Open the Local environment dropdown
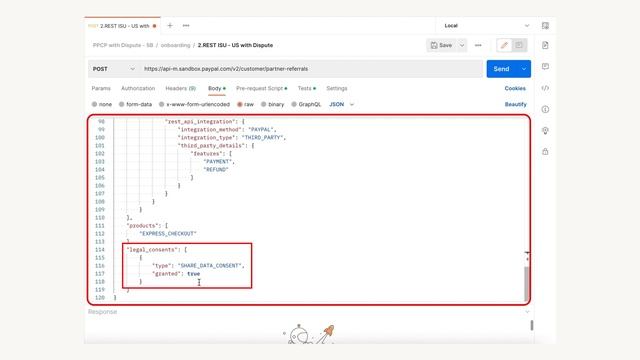 click(487, 26)
